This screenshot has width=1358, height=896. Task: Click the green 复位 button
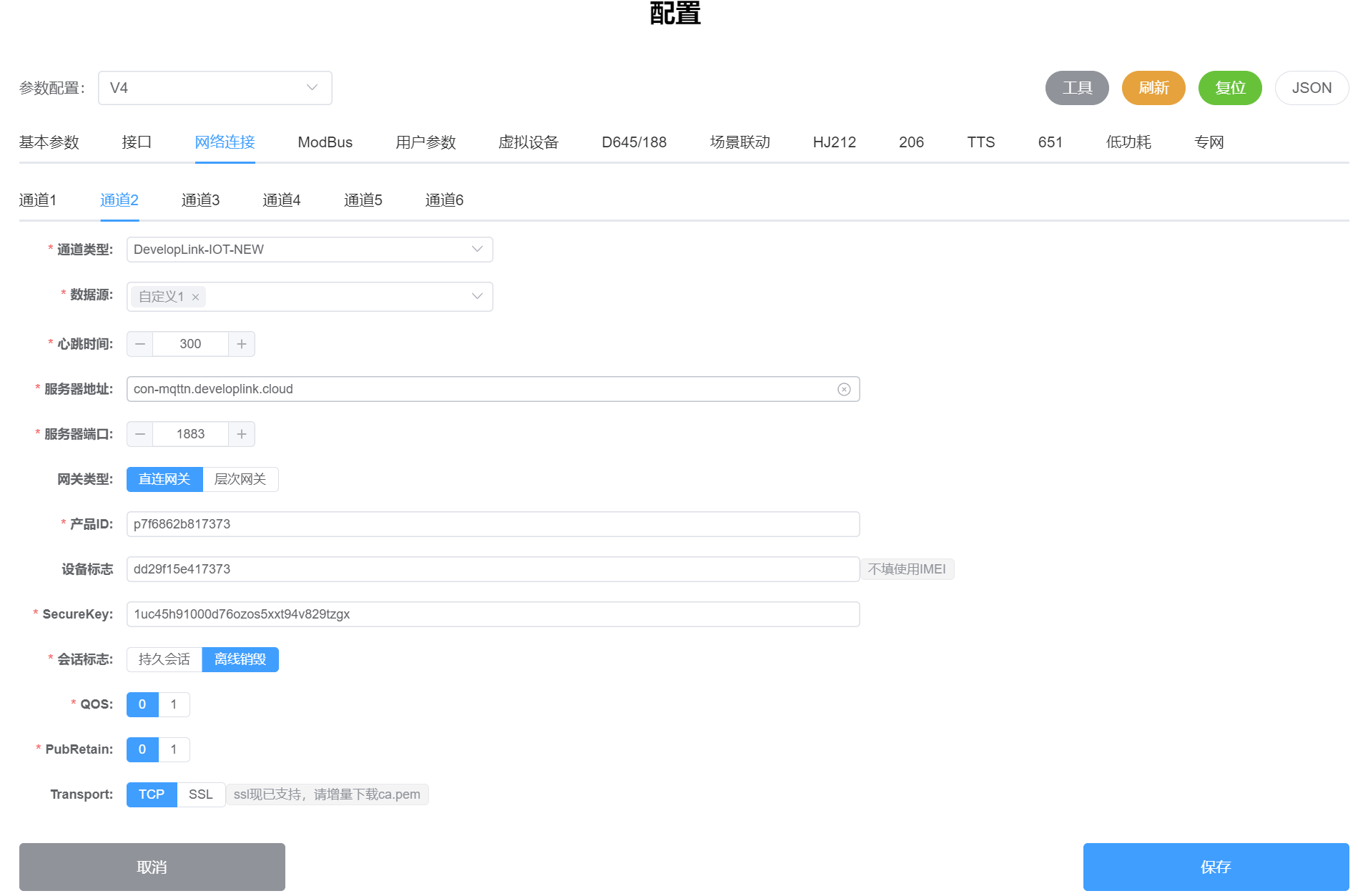point(1230,88)
